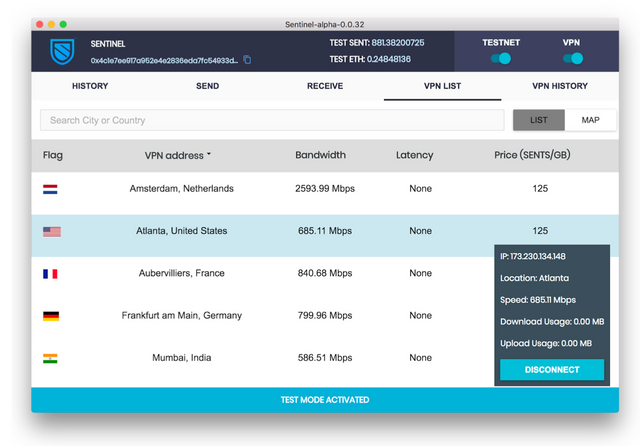Click the 586.51 Mbps bandwidth value
The height and width of the screenshot is (446, 640).
(x=325, y=358)
